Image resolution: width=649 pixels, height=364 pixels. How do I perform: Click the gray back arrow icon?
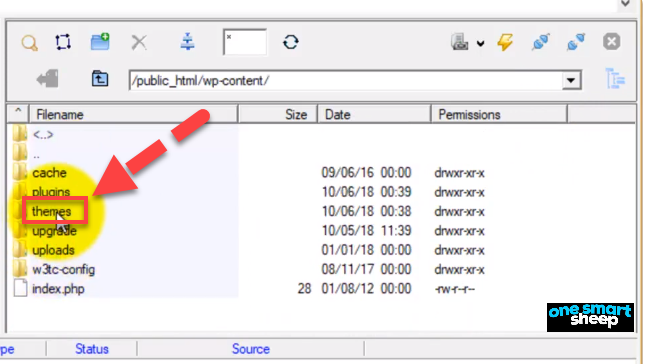coord(47,79)
